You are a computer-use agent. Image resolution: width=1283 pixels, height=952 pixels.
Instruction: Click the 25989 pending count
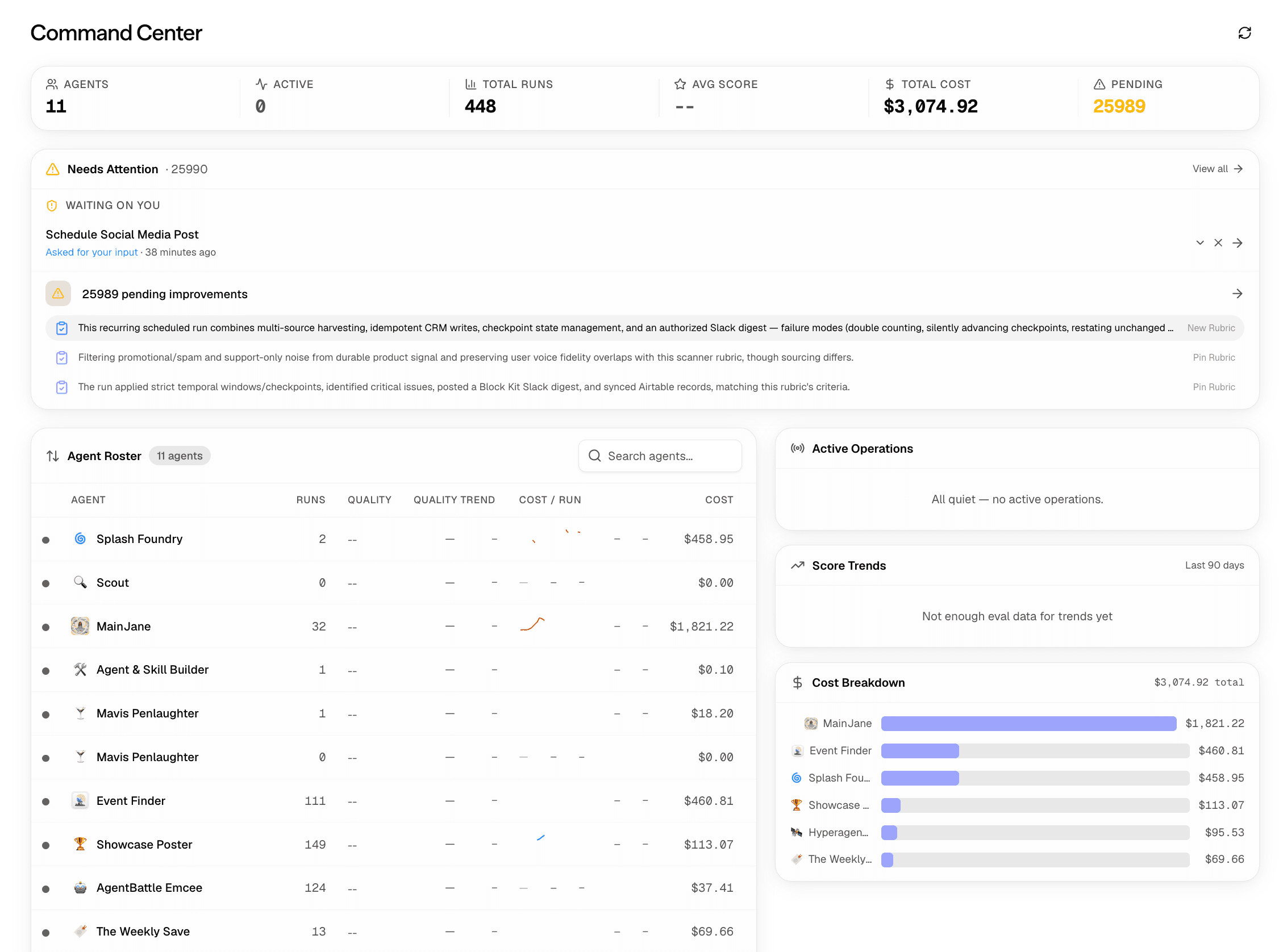[1119, 106]
